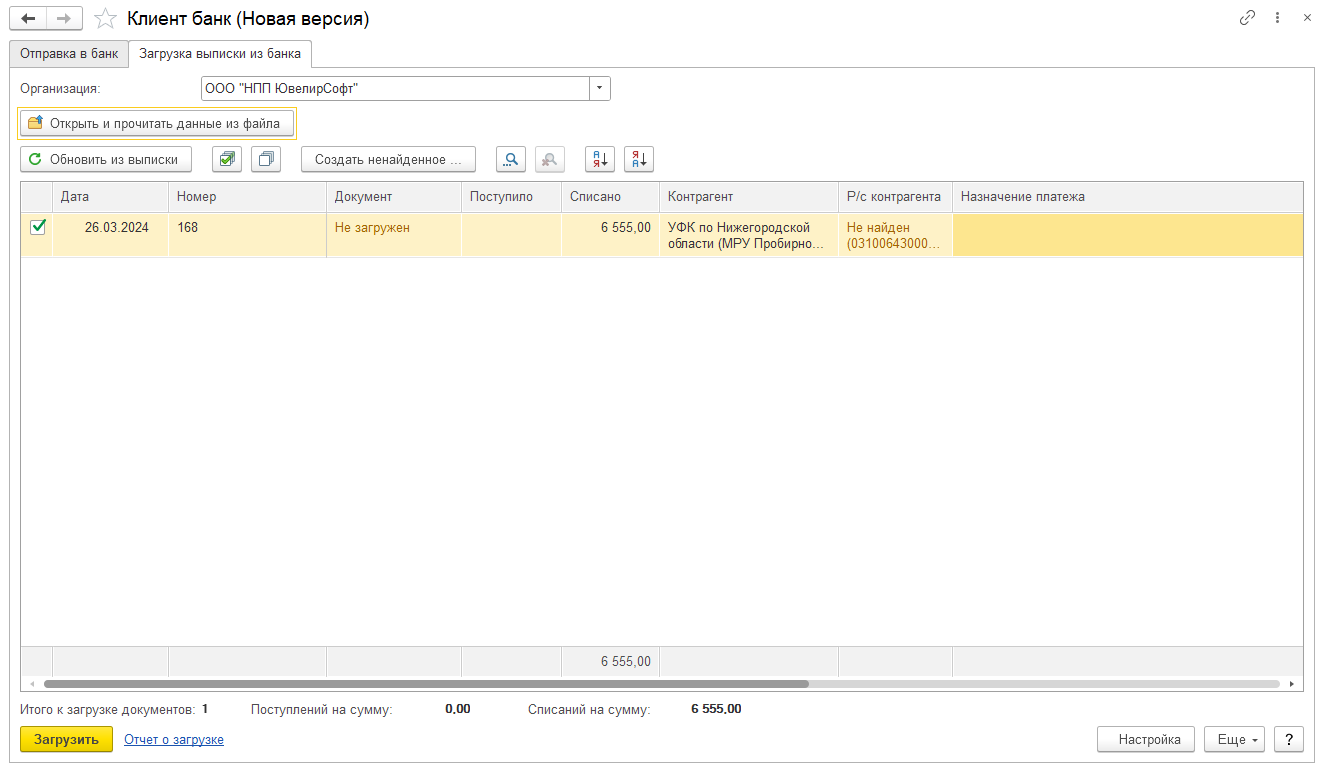
Task: Uncheck all rows icon in toolbar
Action: pyautogui.click(x=266, y=159)
